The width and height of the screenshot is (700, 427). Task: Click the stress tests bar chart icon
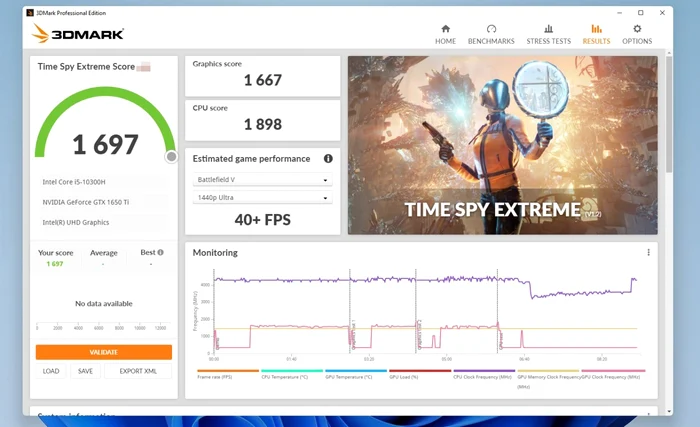tap(549, 29)
